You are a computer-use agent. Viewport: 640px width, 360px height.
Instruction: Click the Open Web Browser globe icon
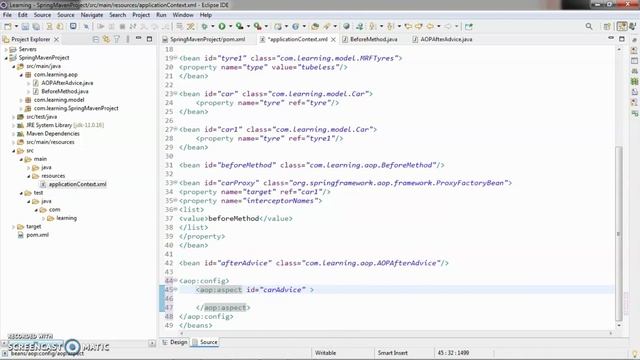(347, 27)
